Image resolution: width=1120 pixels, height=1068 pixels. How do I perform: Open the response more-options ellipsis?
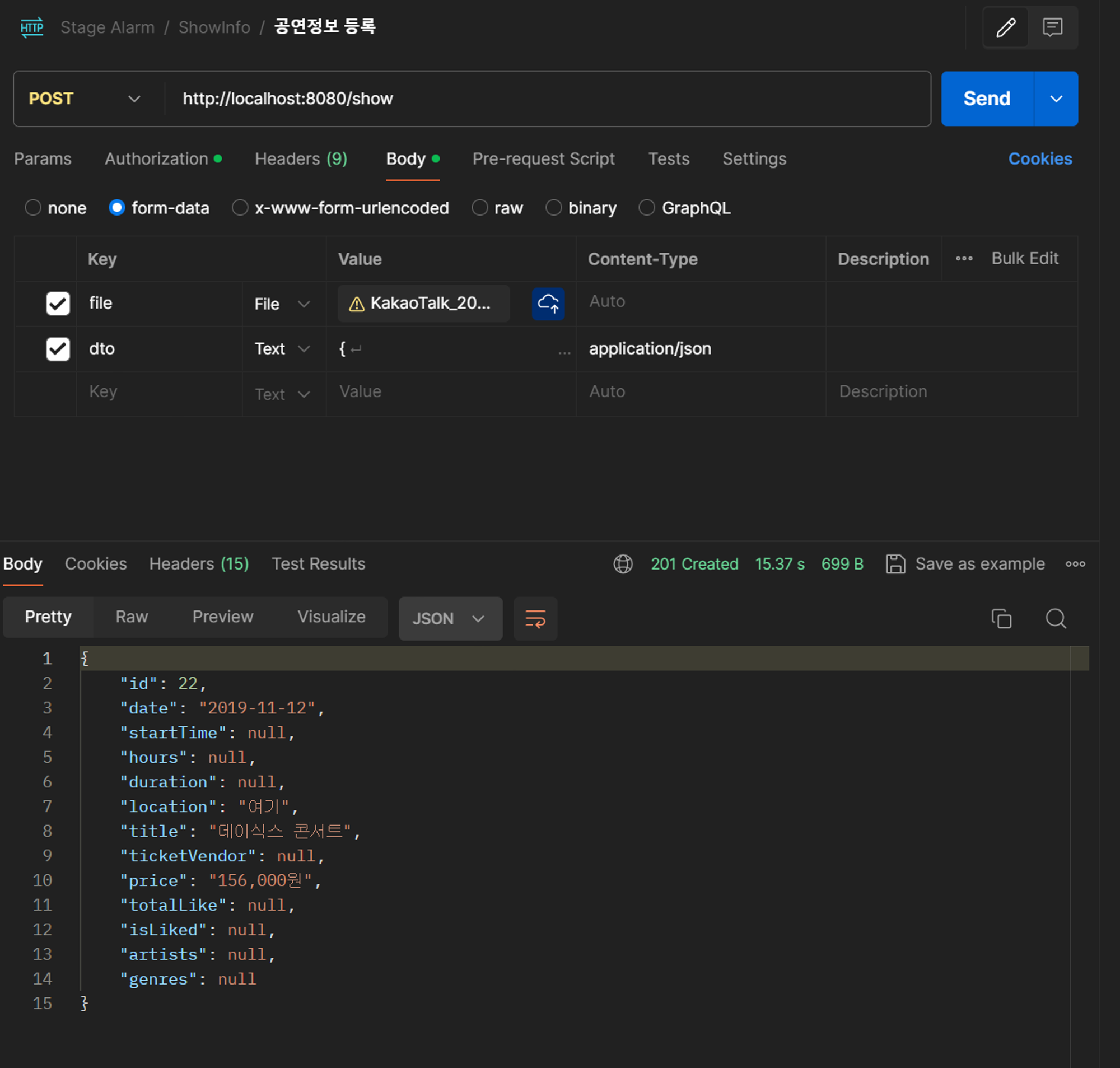click(1075, 563)
